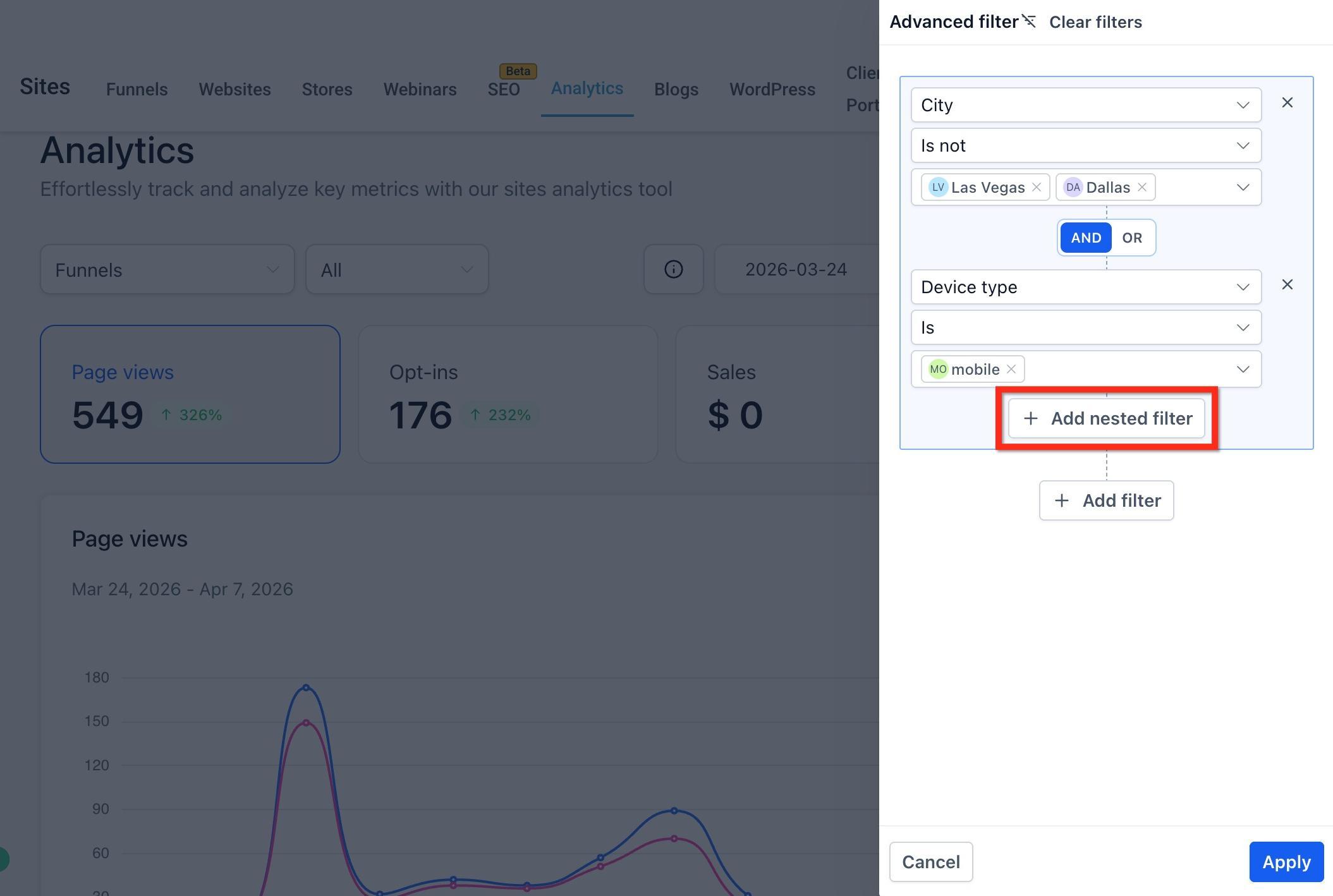The width and height of the screenshot is (1333, 896).
Task: Remove the Device type filter row
Action: [x=1287, y=285]
